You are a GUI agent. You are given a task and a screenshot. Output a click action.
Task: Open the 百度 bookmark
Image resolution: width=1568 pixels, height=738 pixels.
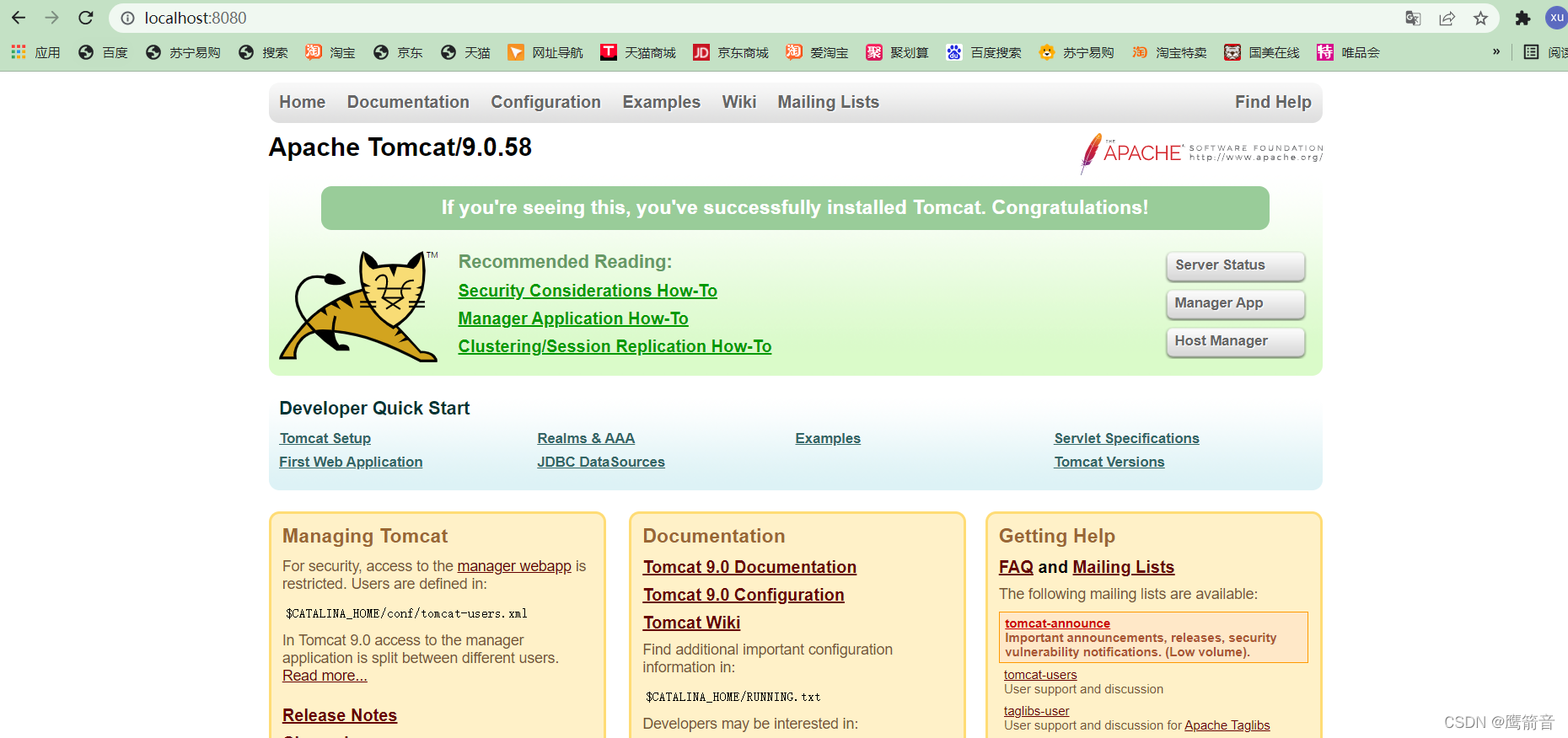click(x=103, y=52)
